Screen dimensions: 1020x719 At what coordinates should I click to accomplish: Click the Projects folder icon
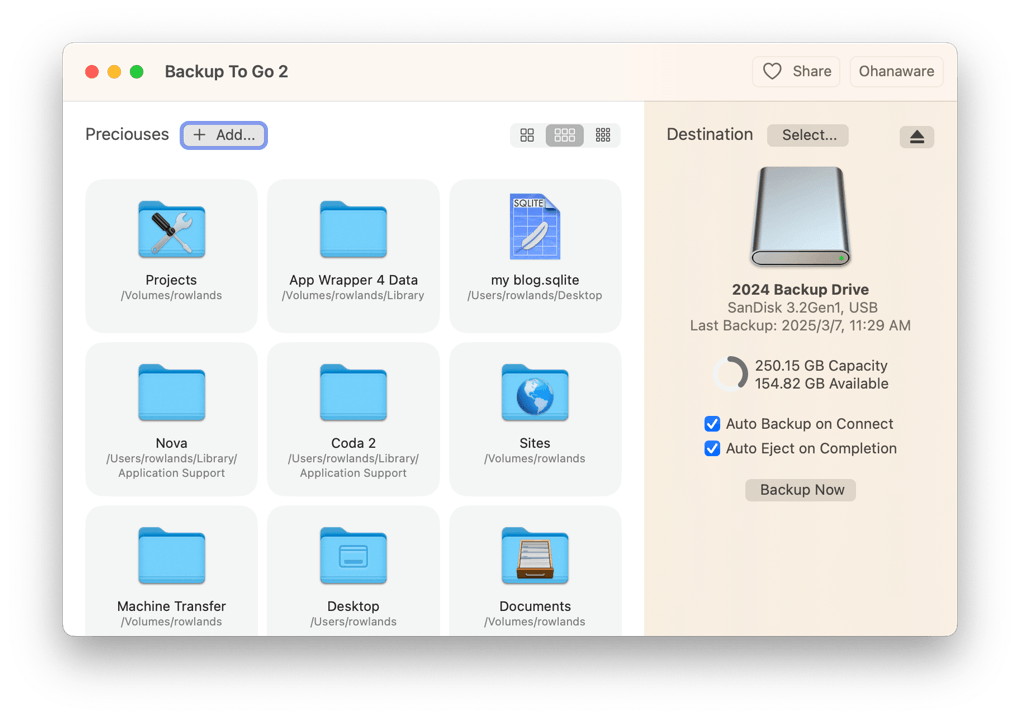point(171,230)
